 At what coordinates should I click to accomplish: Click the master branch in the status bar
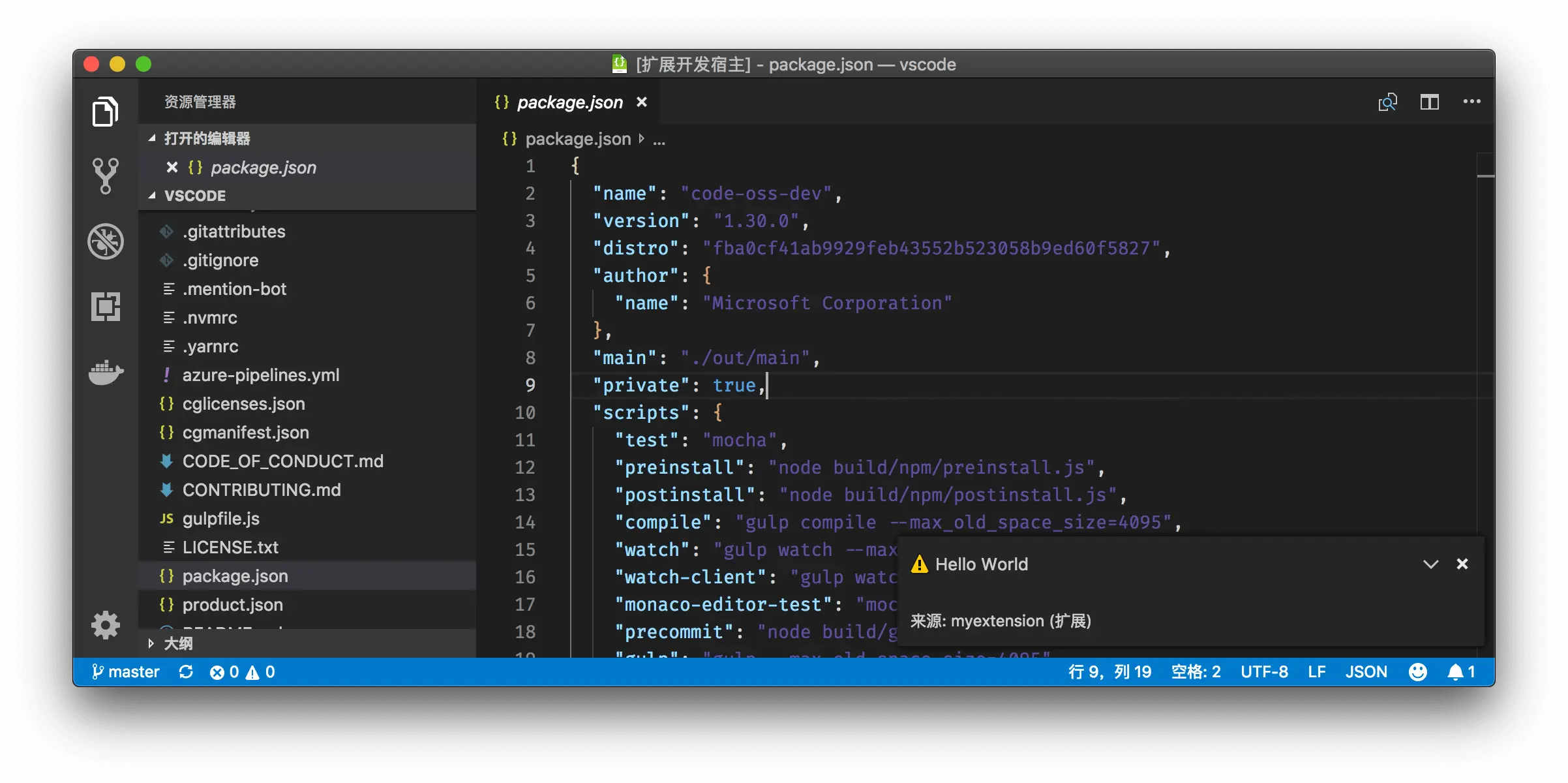click(127, 672)
